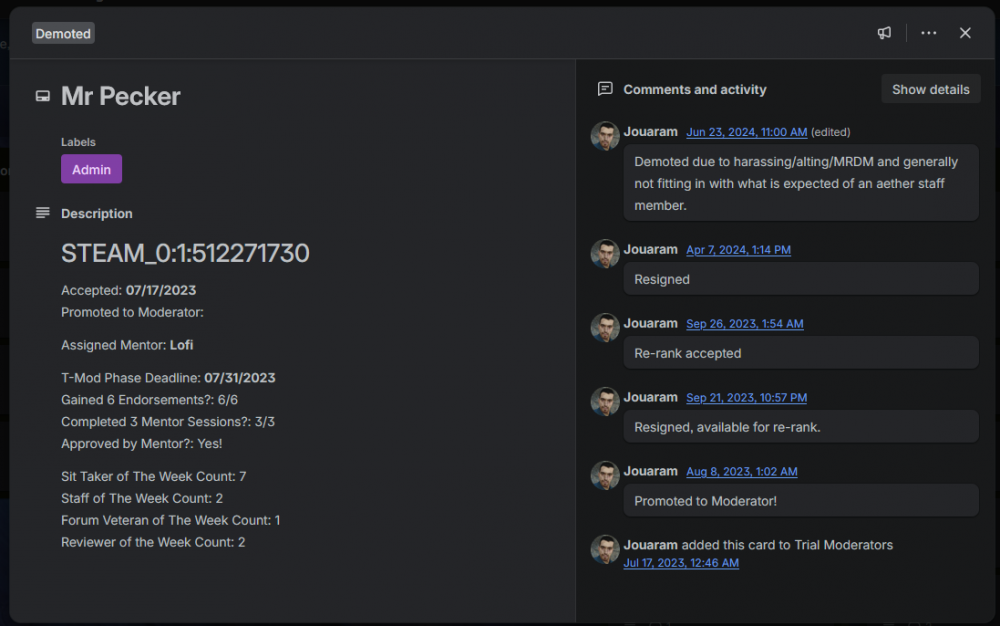Click the Comments and activity speech bubble icon
Screen dimensions: 1000x626
pyautogui.click(x=604, y=89)
